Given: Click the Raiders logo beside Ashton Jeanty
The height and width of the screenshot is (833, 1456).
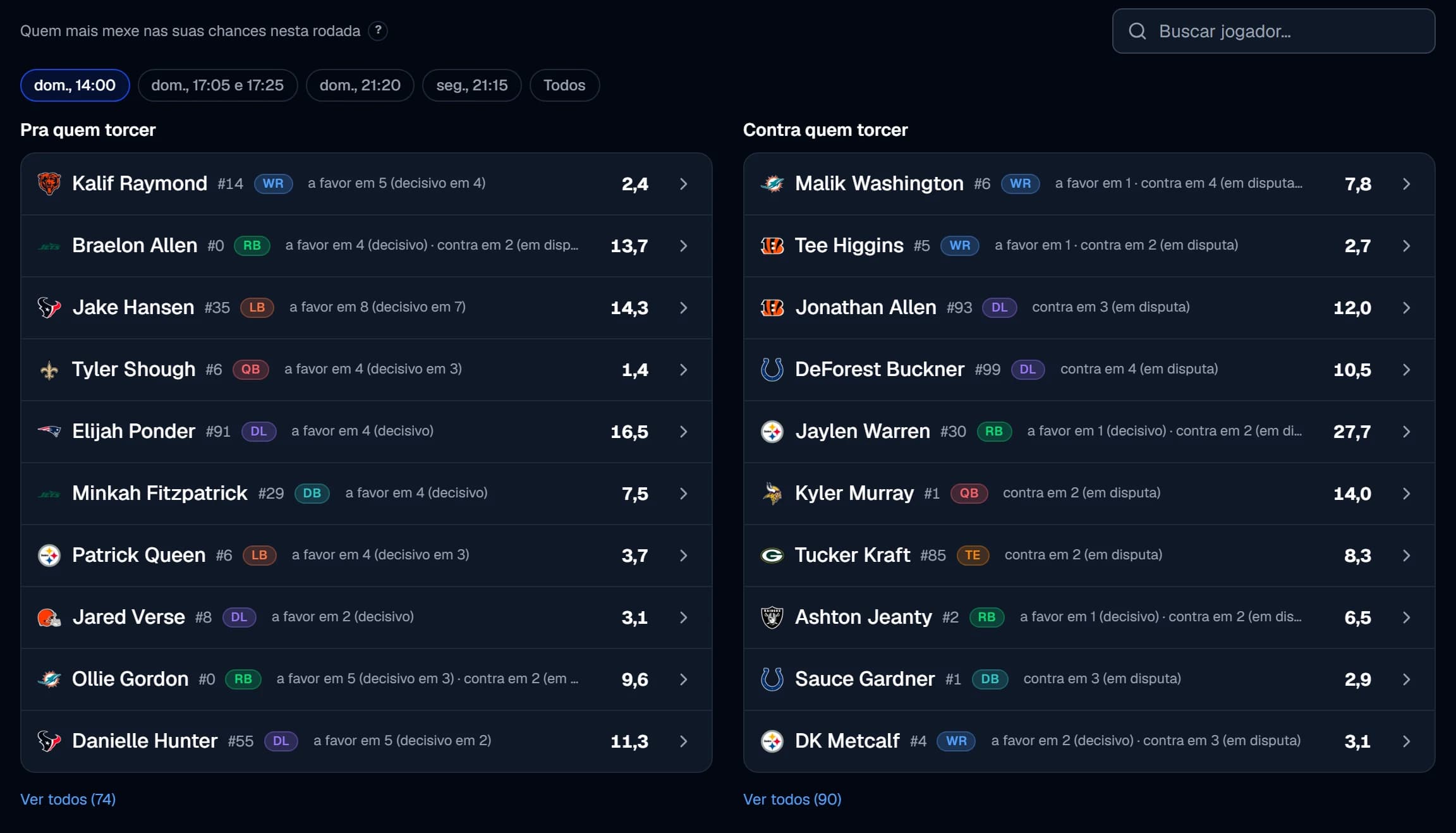Looking at the screenshot, I should click(x=772, y=617).
